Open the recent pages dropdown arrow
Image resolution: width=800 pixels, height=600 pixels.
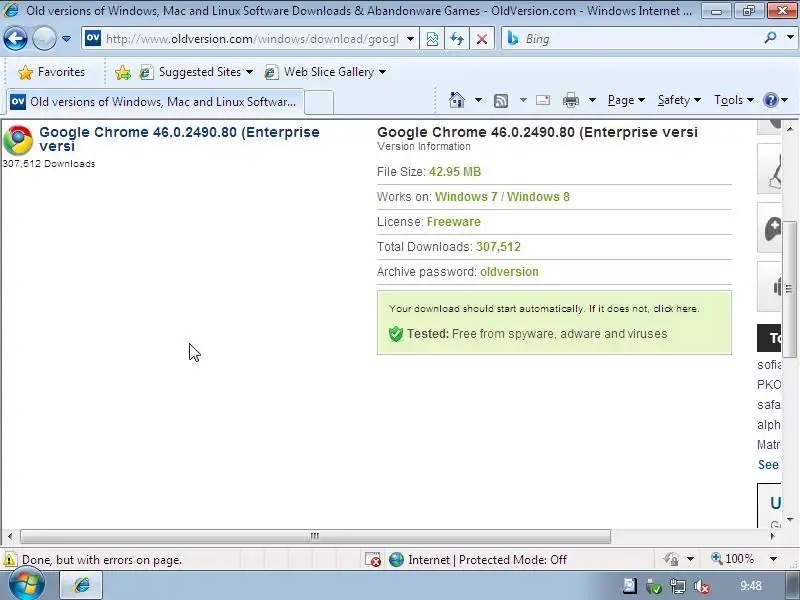(x=66, y=39)
